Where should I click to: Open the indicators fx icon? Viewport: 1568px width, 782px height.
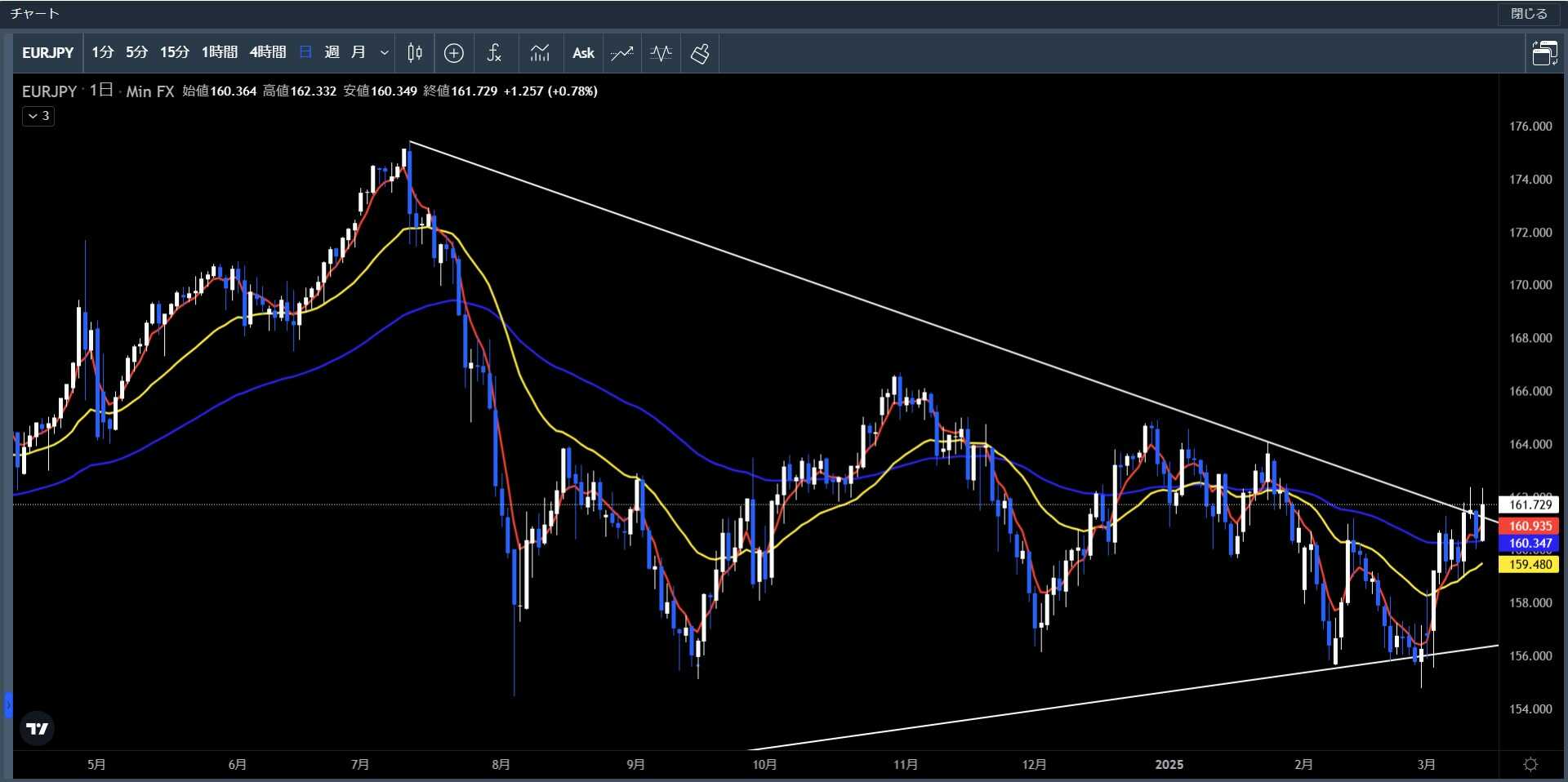coord(494,53)
